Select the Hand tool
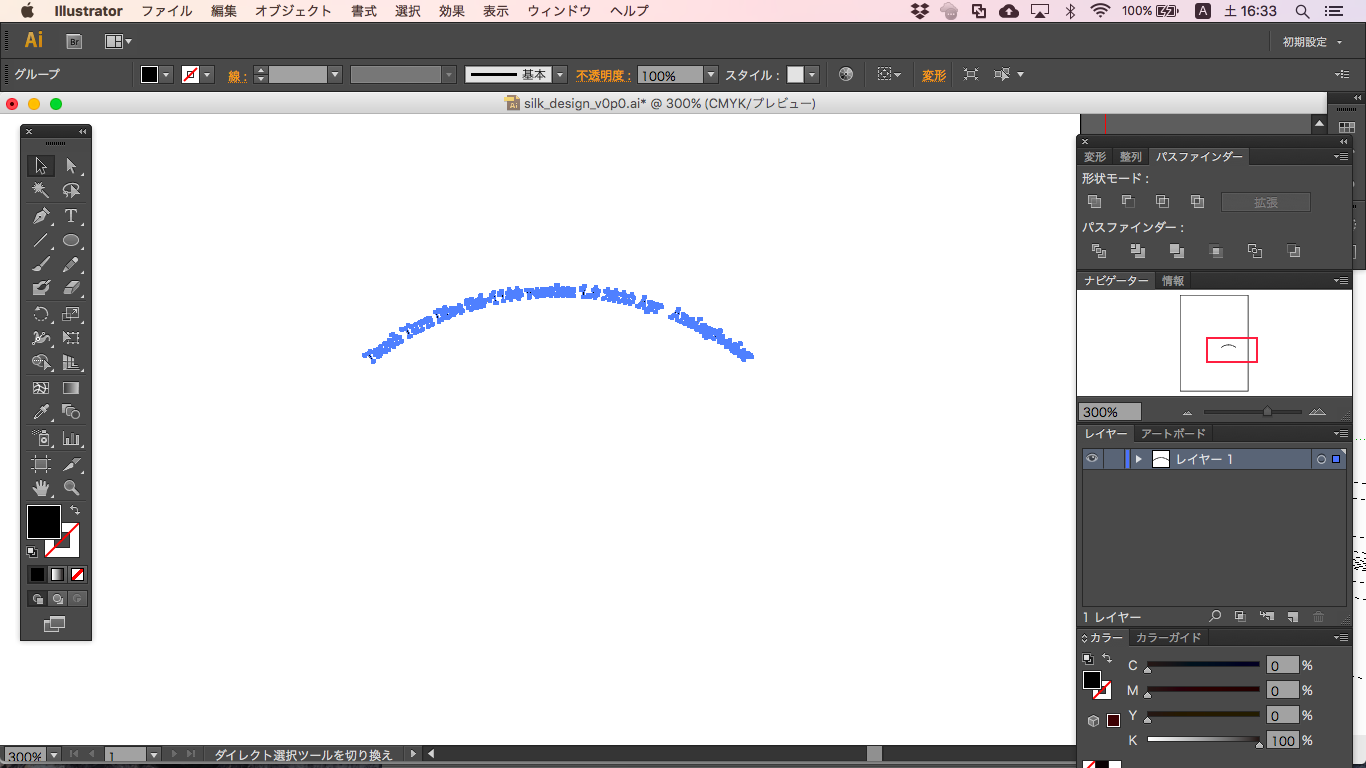This screenshot has width=1366, height=768. point(41,488)
